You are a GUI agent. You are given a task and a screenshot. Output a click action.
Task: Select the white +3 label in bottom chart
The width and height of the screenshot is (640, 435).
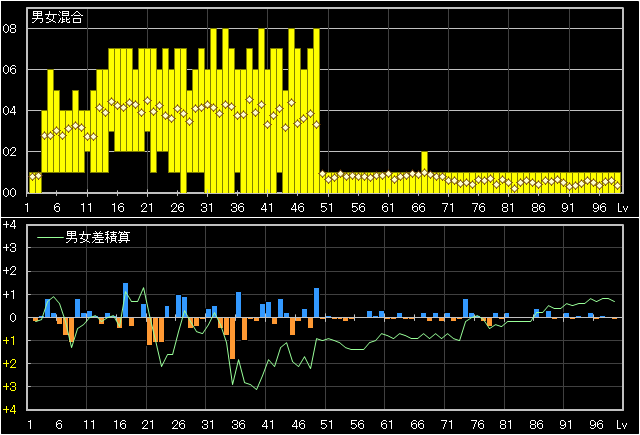[x=9, y=248]
